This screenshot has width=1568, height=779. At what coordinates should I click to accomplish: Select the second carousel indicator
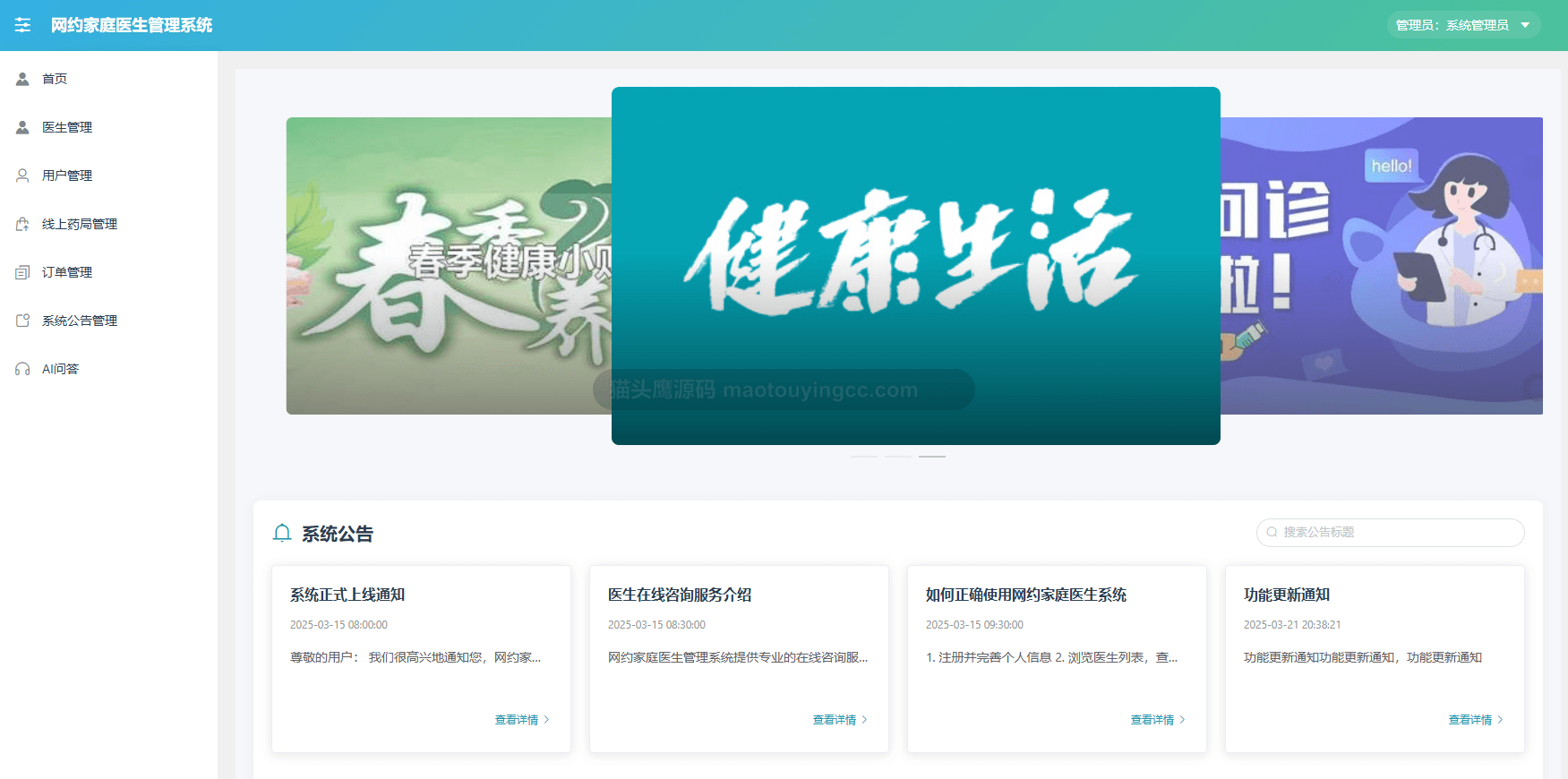[x=898, y=457]
